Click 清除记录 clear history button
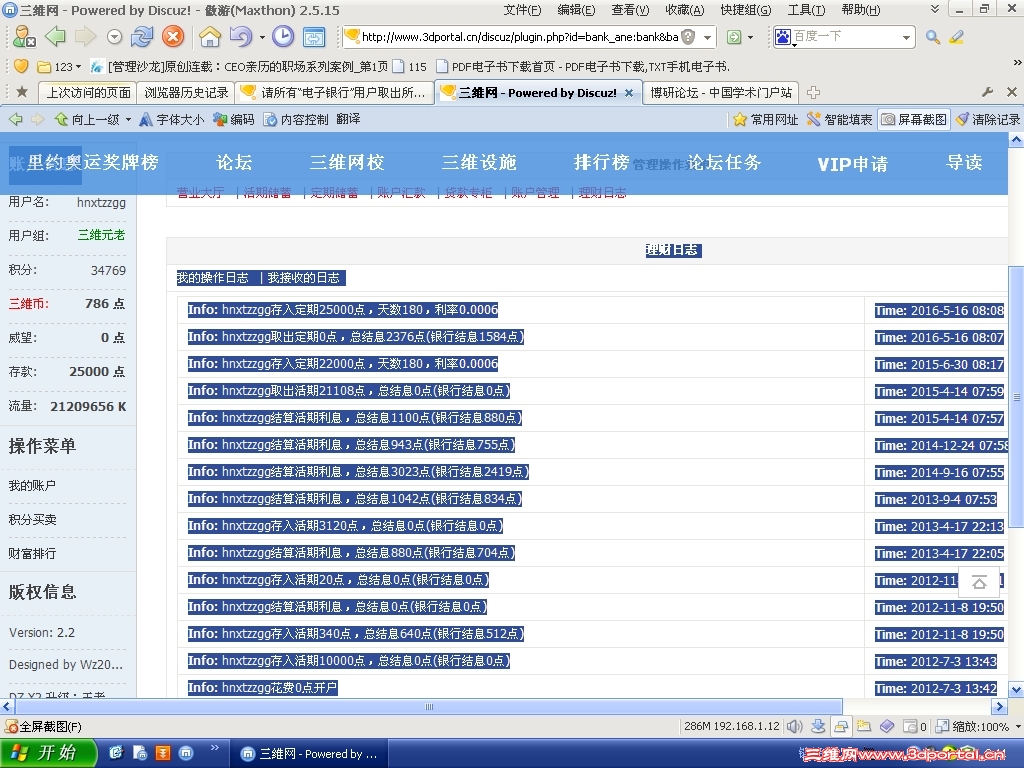This screenshot has width=1024, height=768. [987, 120]
